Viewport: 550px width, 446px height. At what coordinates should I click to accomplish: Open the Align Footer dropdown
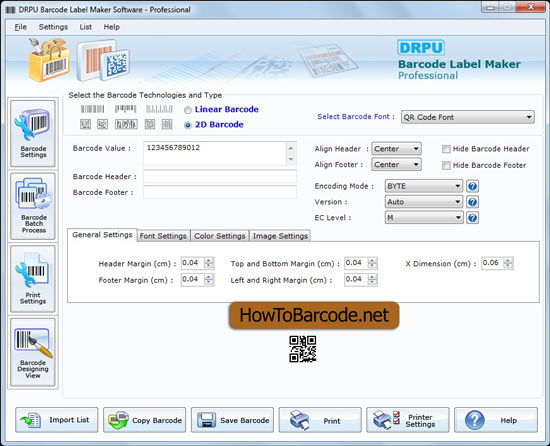396,164
